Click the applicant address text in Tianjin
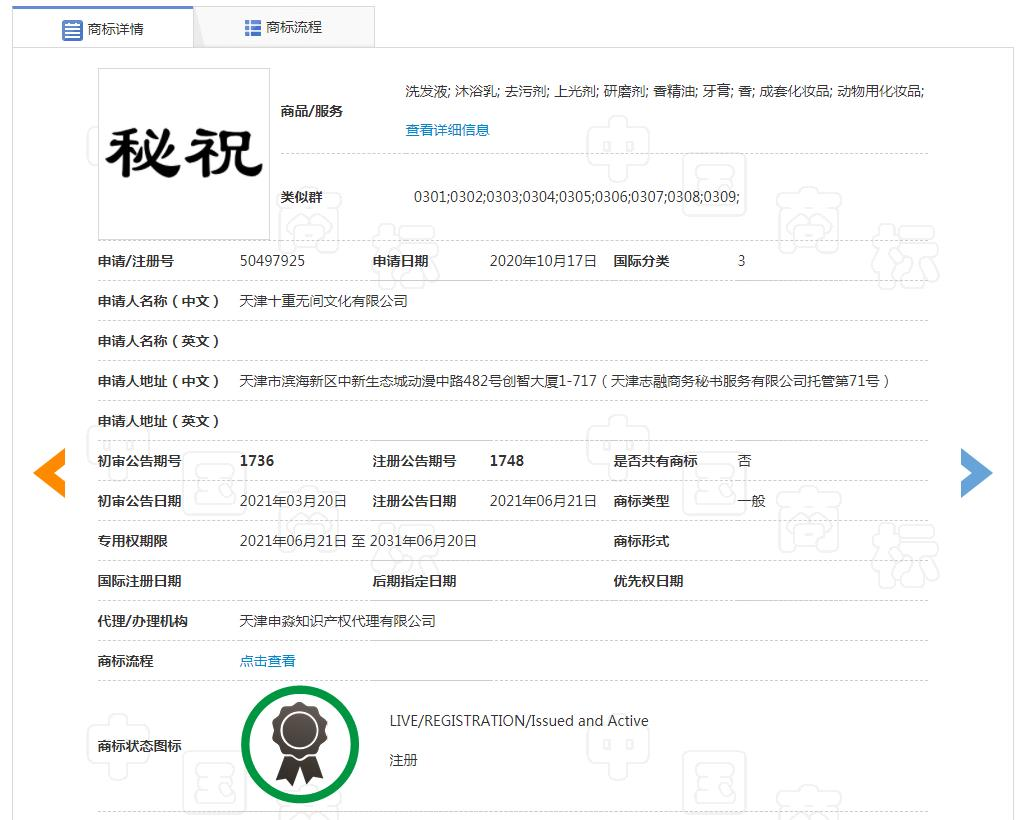 pos(564,381)
